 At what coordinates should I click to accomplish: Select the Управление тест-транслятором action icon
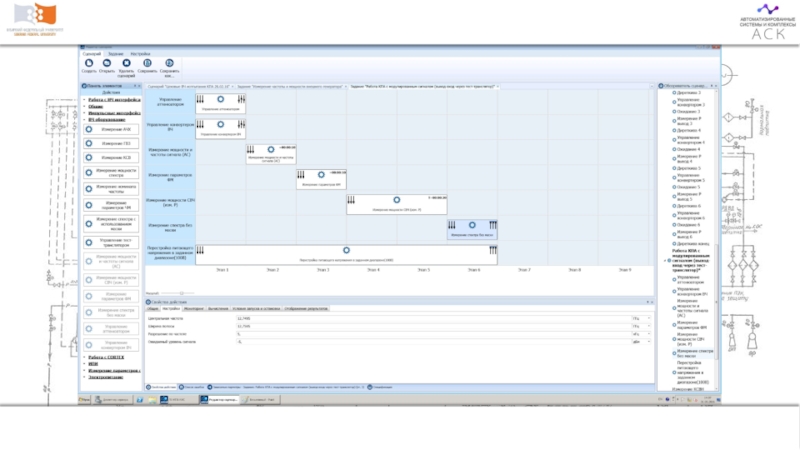coord(89,242)
